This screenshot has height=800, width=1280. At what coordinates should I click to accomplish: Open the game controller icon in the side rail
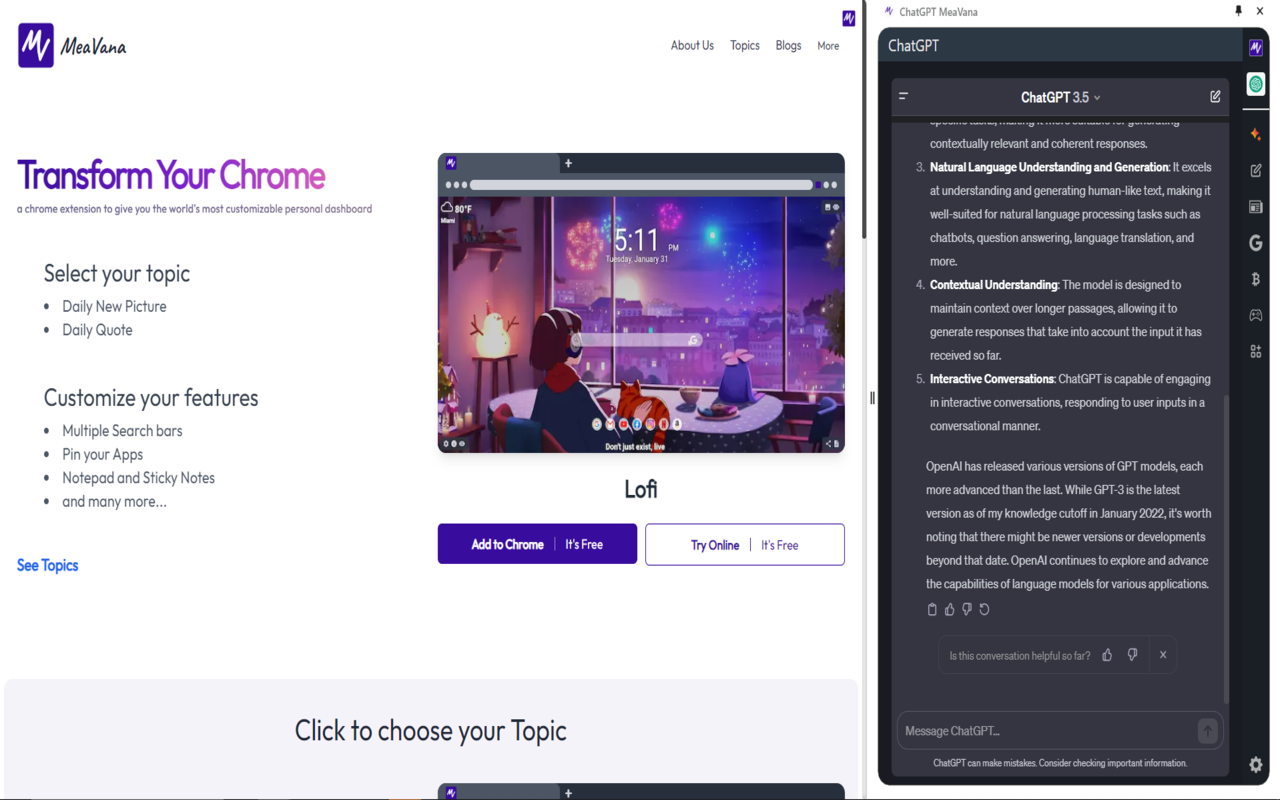click(x=1256, y=315)
